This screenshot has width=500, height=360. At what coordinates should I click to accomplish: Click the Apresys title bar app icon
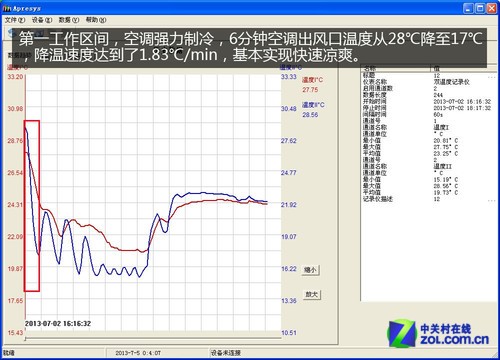click(7, 8)
